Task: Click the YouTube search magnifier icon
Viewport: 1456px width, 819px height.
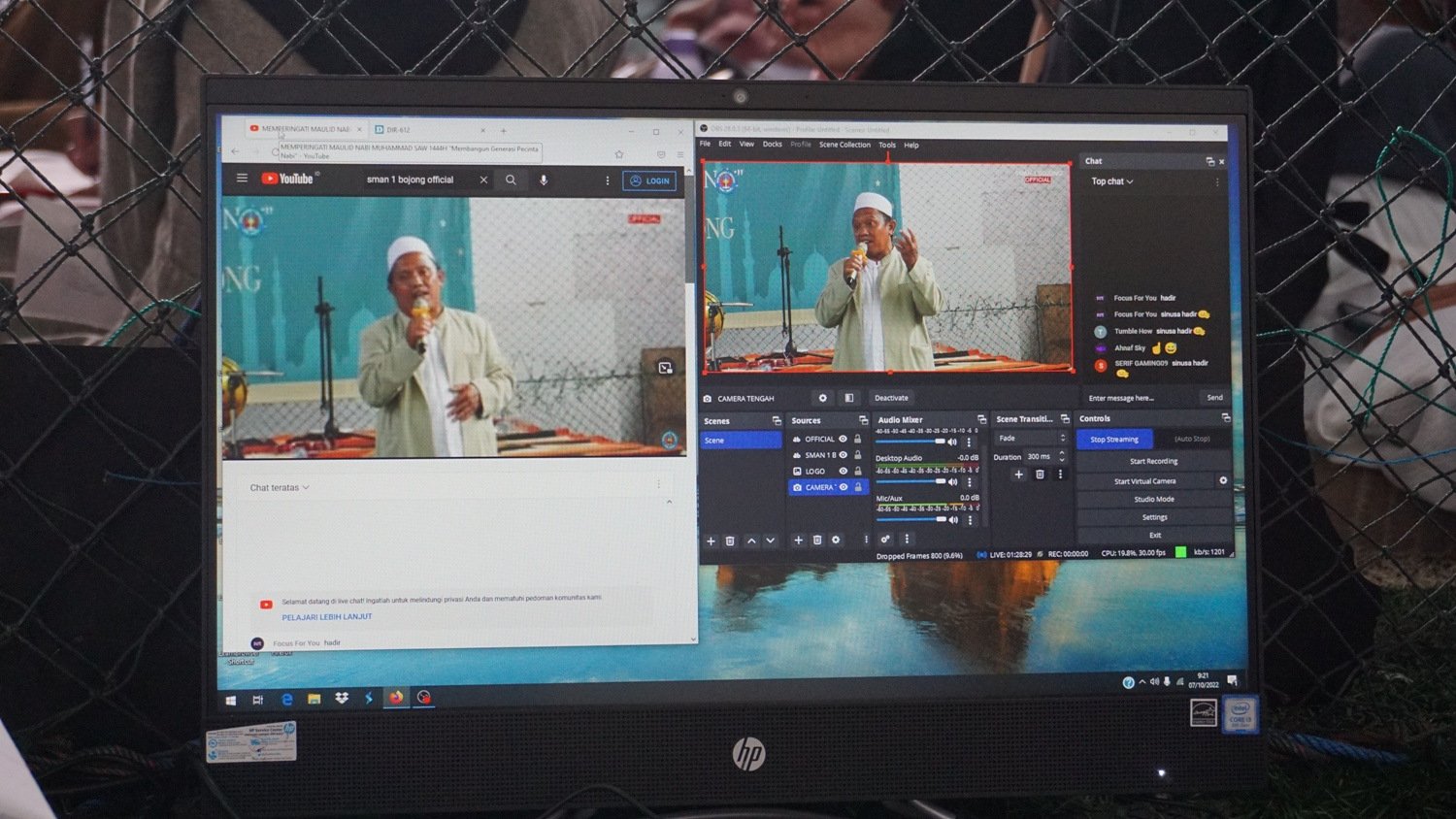Action: pyautogui.click(x=511, y=180)
